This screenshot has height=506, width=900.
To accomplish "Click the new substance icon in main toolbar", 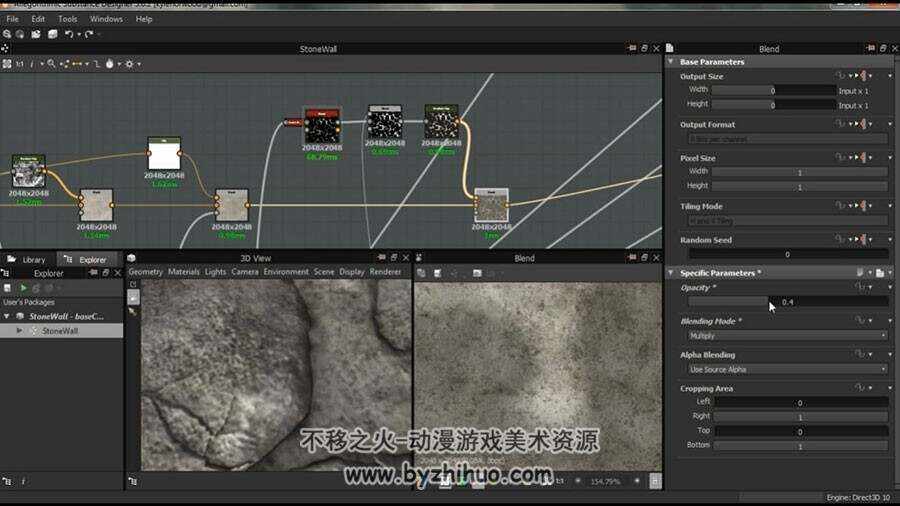I will coord(7,34).
